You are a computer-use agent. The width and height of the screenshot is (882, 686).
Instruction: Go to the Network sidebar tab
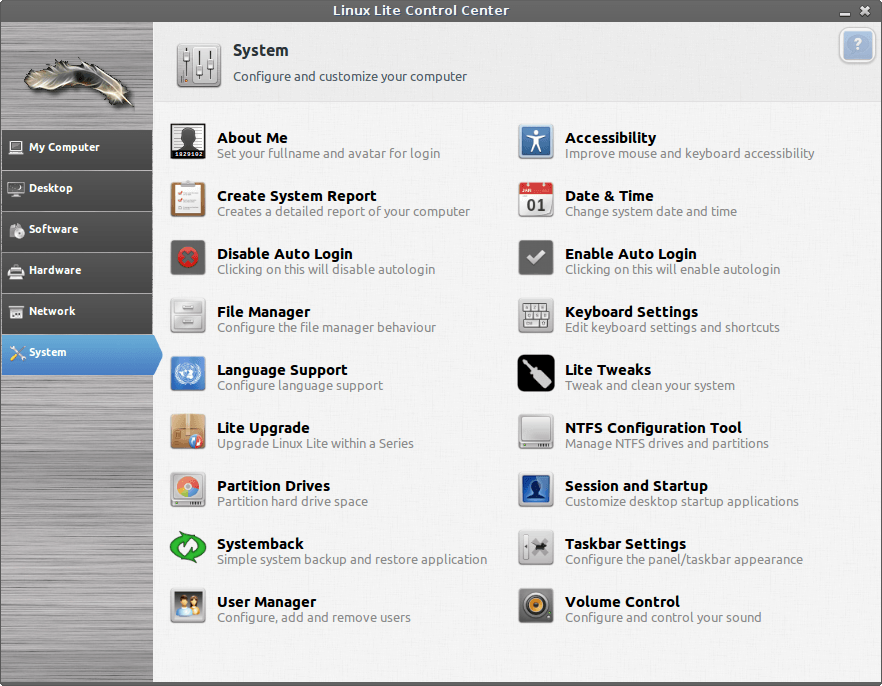click(x=77, y=314)
